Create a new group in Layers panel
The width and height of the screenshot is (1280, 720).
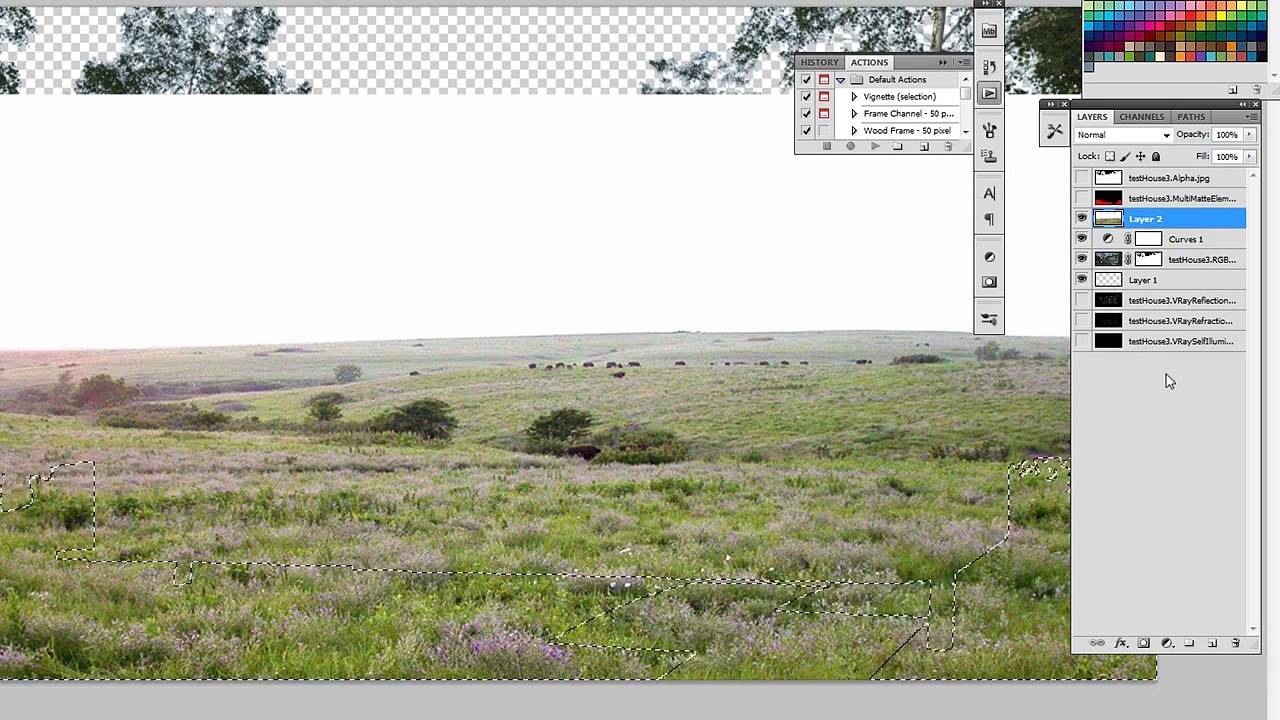tap(1189, 643)
